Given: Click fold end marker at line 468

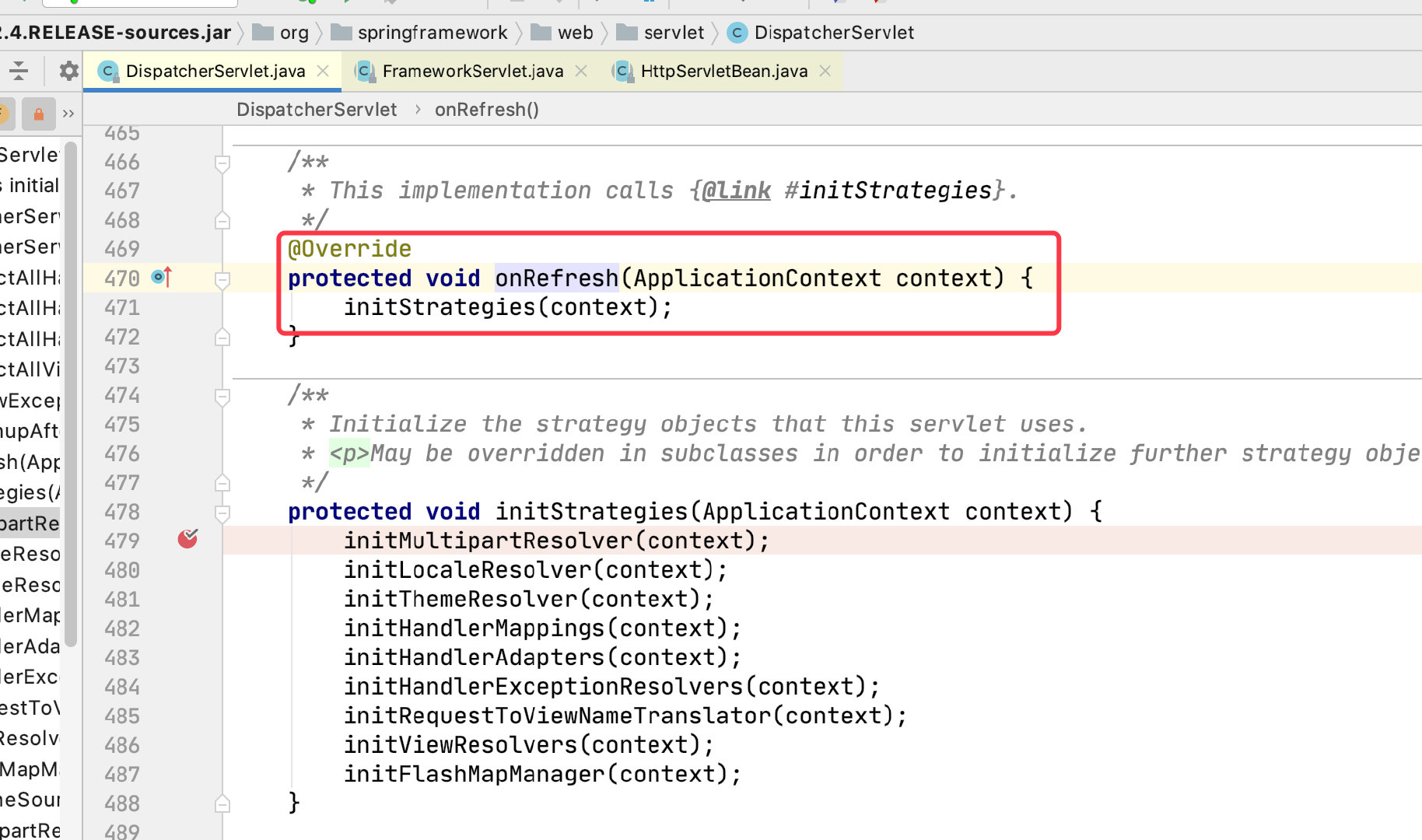Looking at the screenshot, I should click(x=222, y=221).
